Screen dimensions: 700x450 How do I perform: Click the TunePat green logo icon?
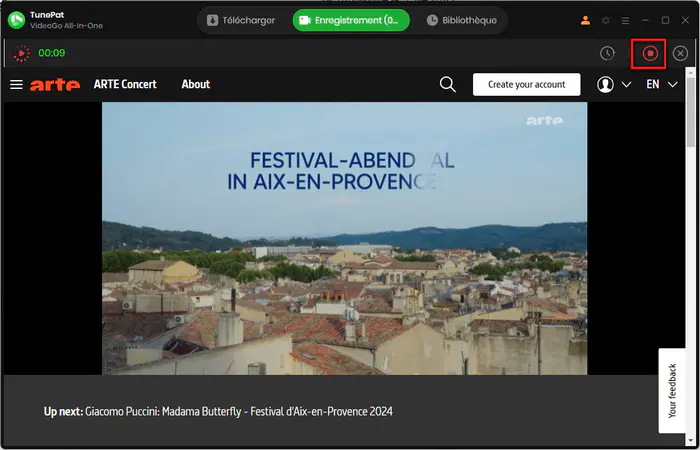tap(16, 20)
